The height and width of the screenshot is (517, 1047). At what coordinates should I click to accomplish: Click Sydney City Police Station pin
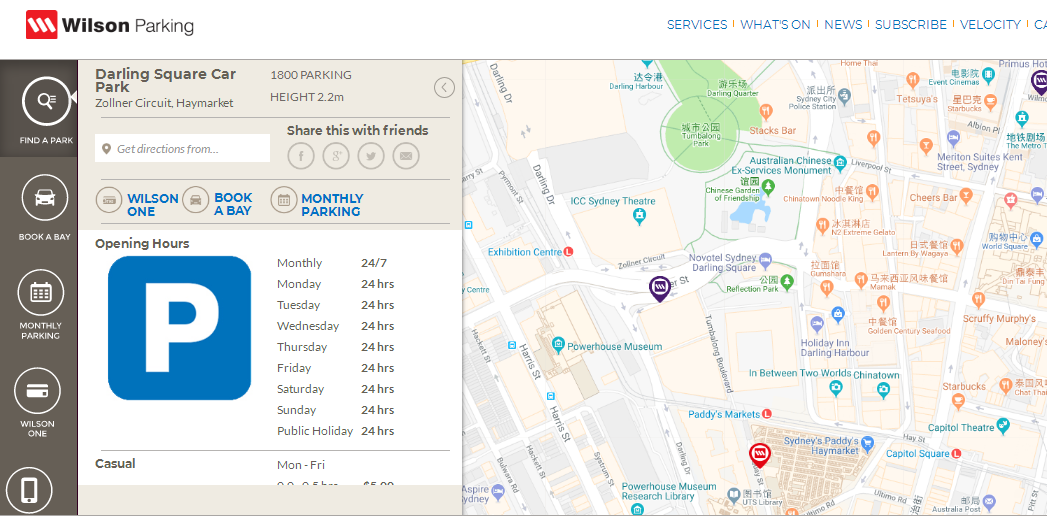click(x=845, y=95)
